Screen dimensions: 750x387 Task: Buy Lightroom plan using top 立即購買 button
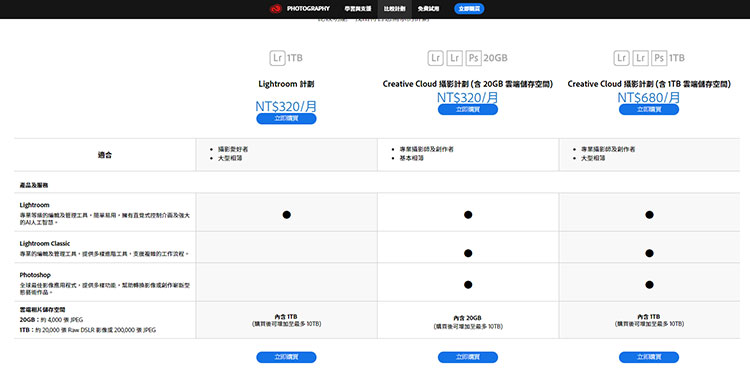(x=286, y=119)
